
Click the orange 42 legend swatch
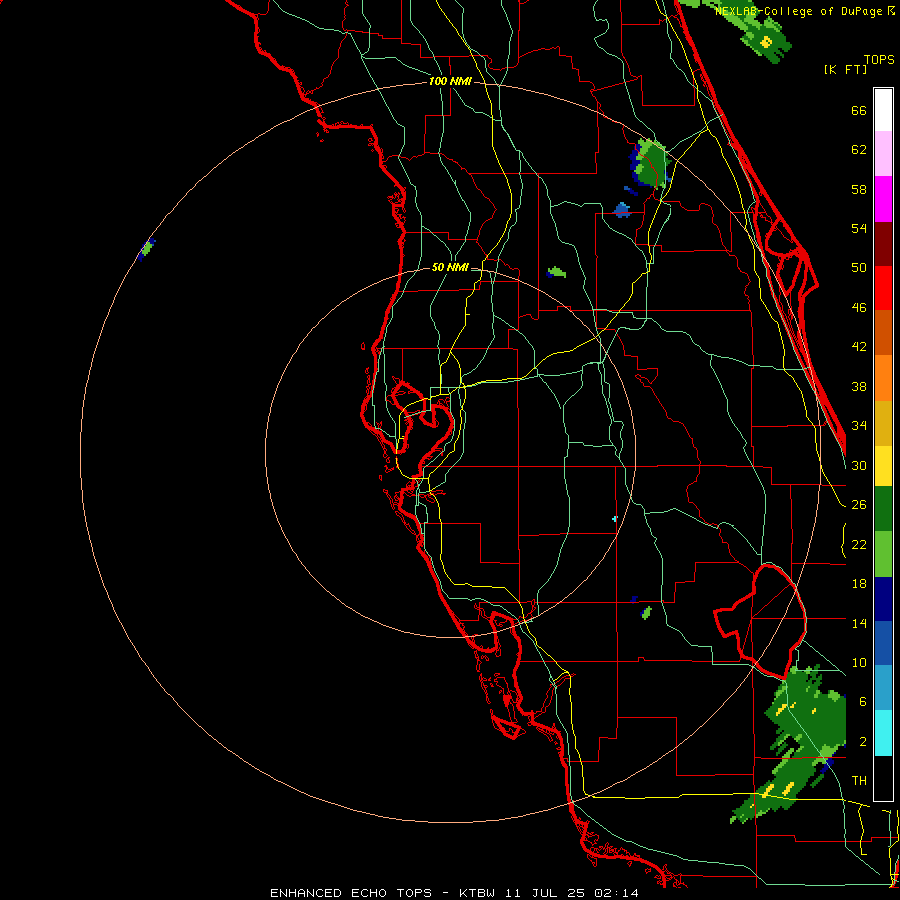click(883, 377)
